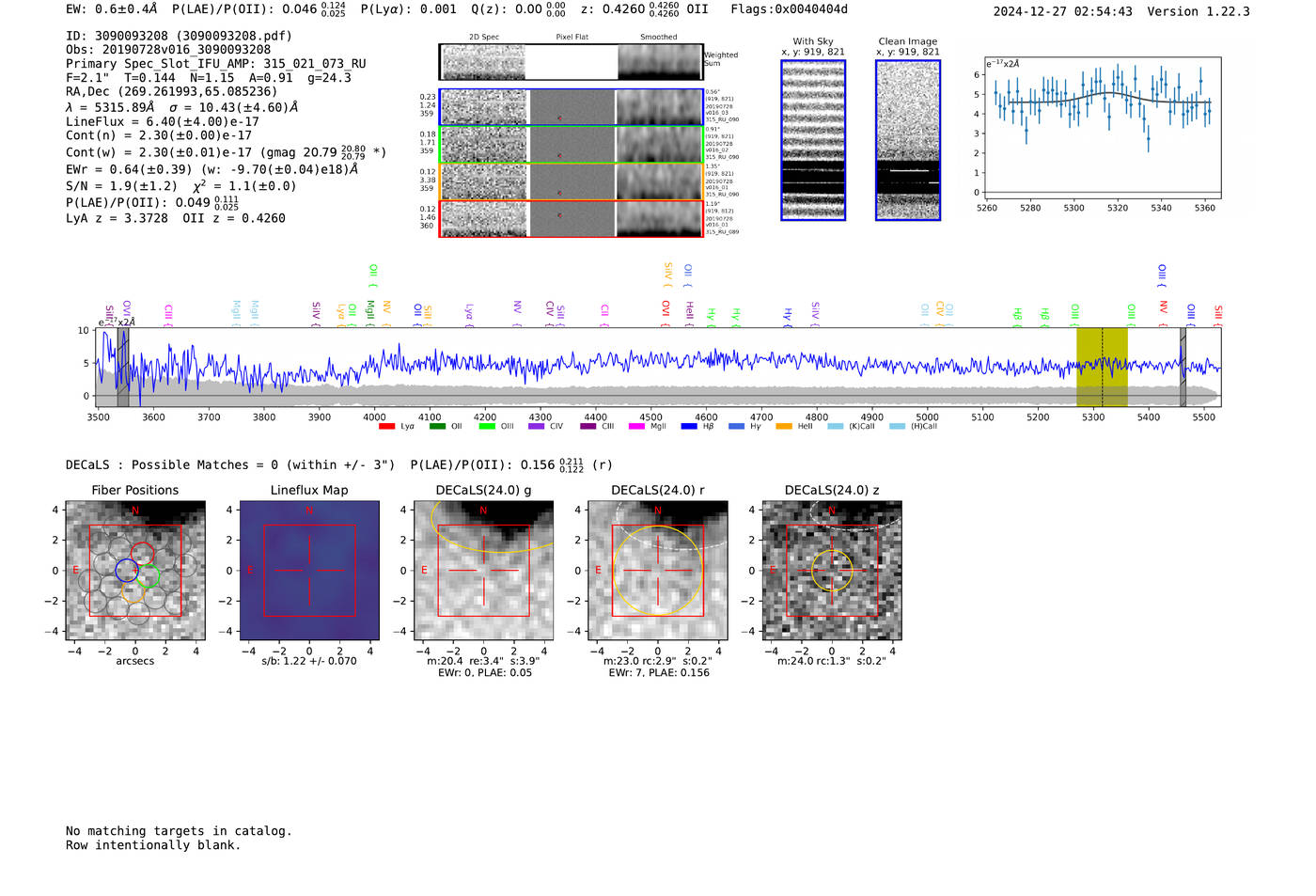The image size is (1316, 896).
Task: Click the DECaLS Possible Matches = 0 line
Action: tap(233, 464)
